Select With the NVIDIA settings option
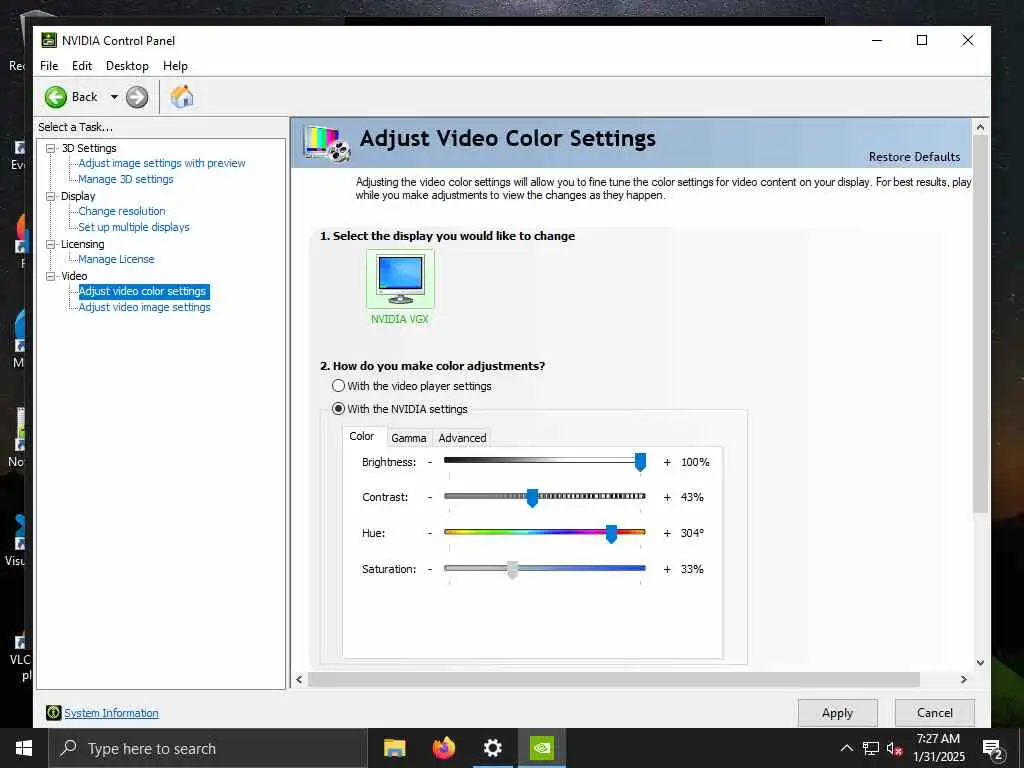 point(400,409)
